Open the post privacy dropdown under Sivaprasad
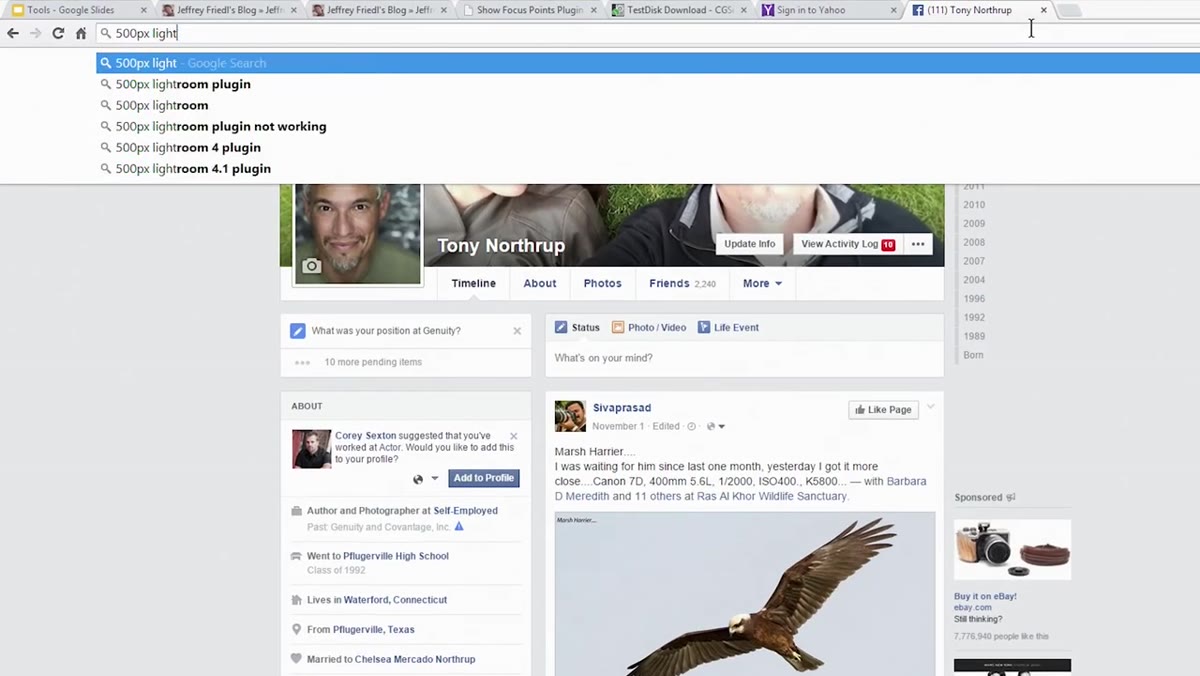 point(715,426)
